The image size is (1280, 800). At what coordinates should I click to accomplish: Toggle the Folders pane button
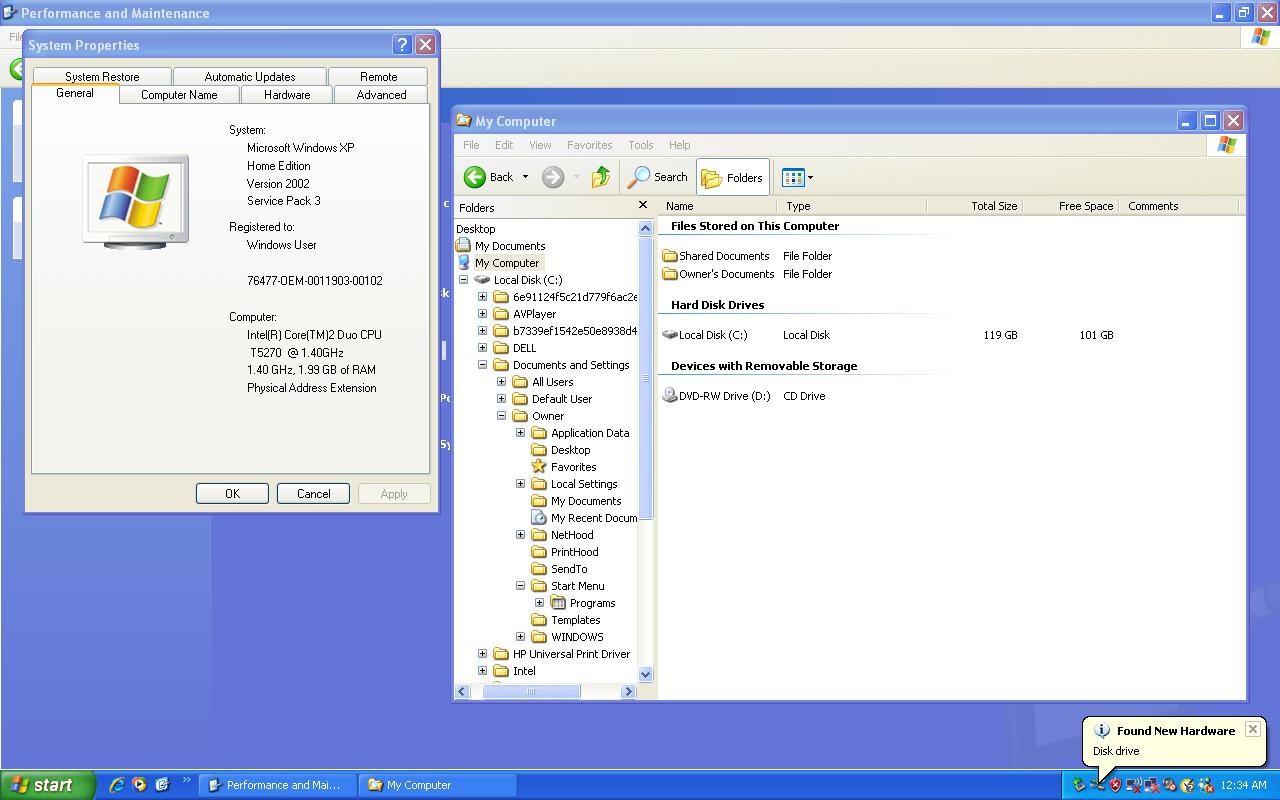click(733, 177)
